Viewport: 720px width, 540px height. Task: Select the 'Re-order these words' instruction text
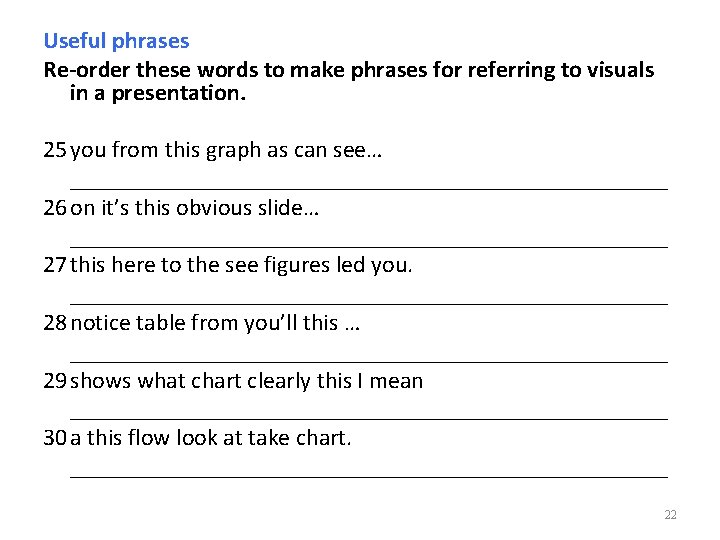click(348, 70)
